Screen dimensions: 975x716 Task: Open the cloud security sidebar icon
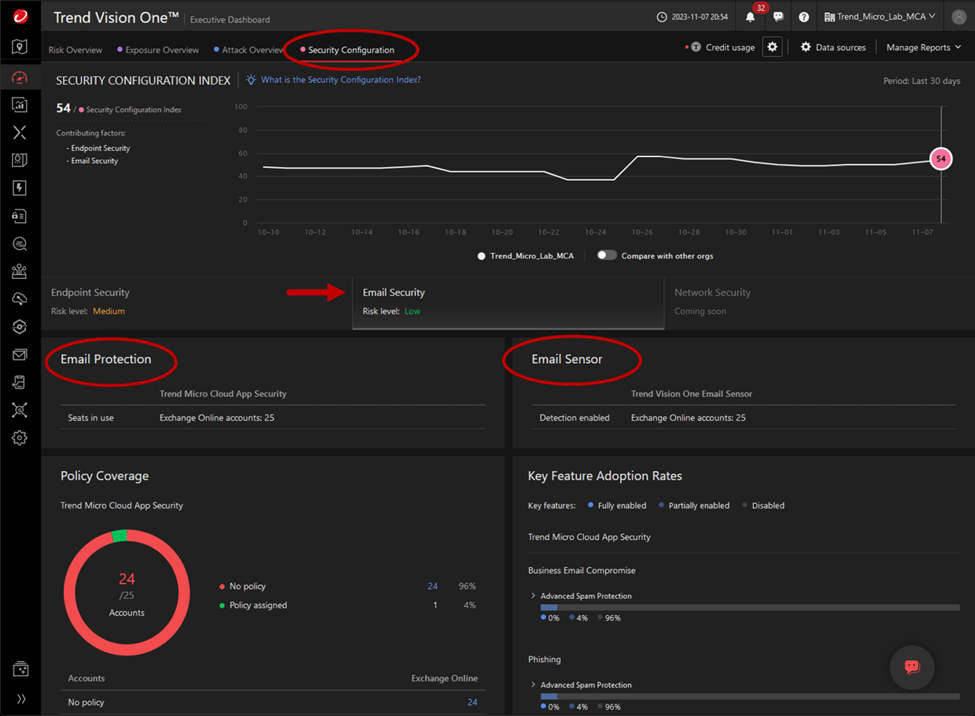click(20, 299)
